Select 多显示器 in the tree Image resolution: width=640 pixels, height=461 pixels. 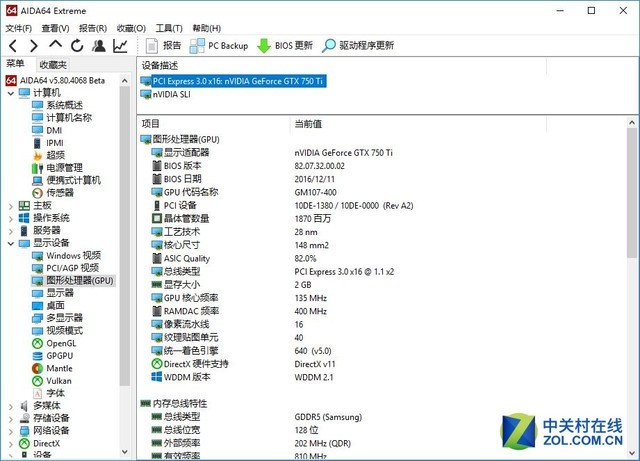tap(58, 318)
